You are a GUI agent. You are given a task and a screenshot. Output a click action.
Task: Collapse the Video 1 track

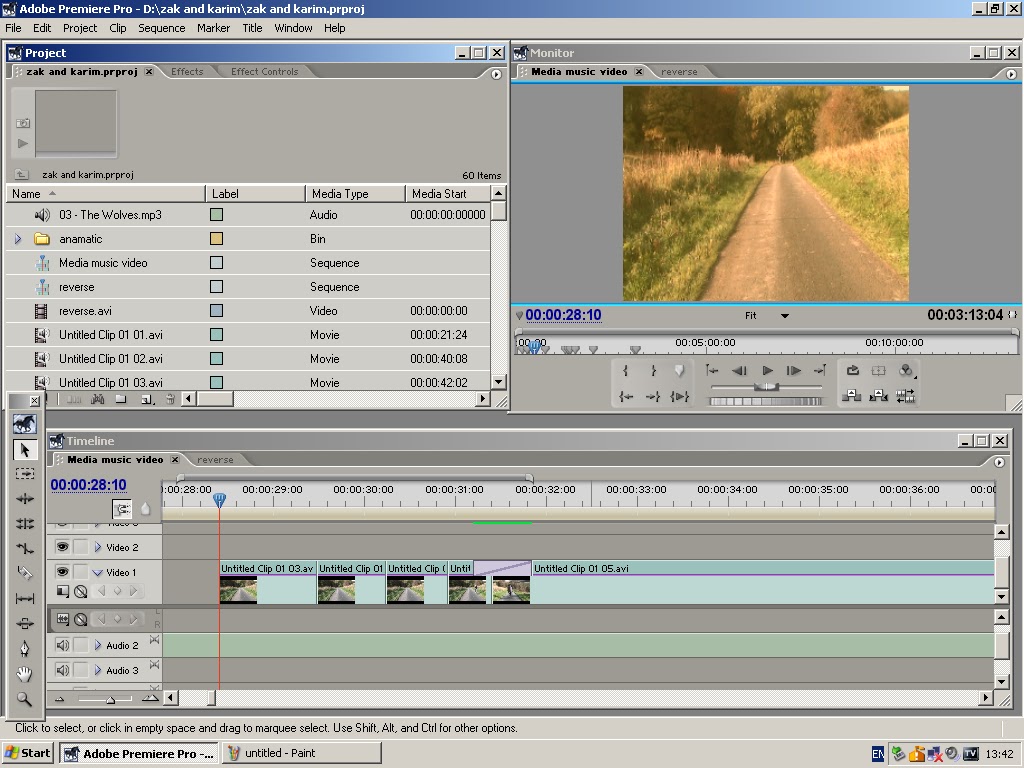coord(97,573)
